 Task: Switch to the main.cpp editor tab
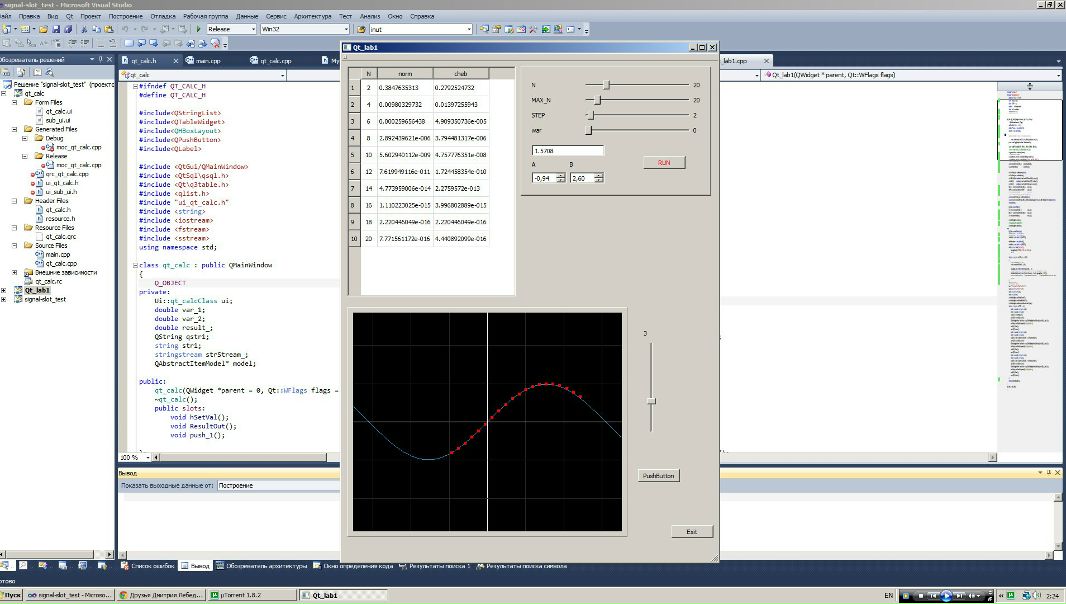(200, 60)
